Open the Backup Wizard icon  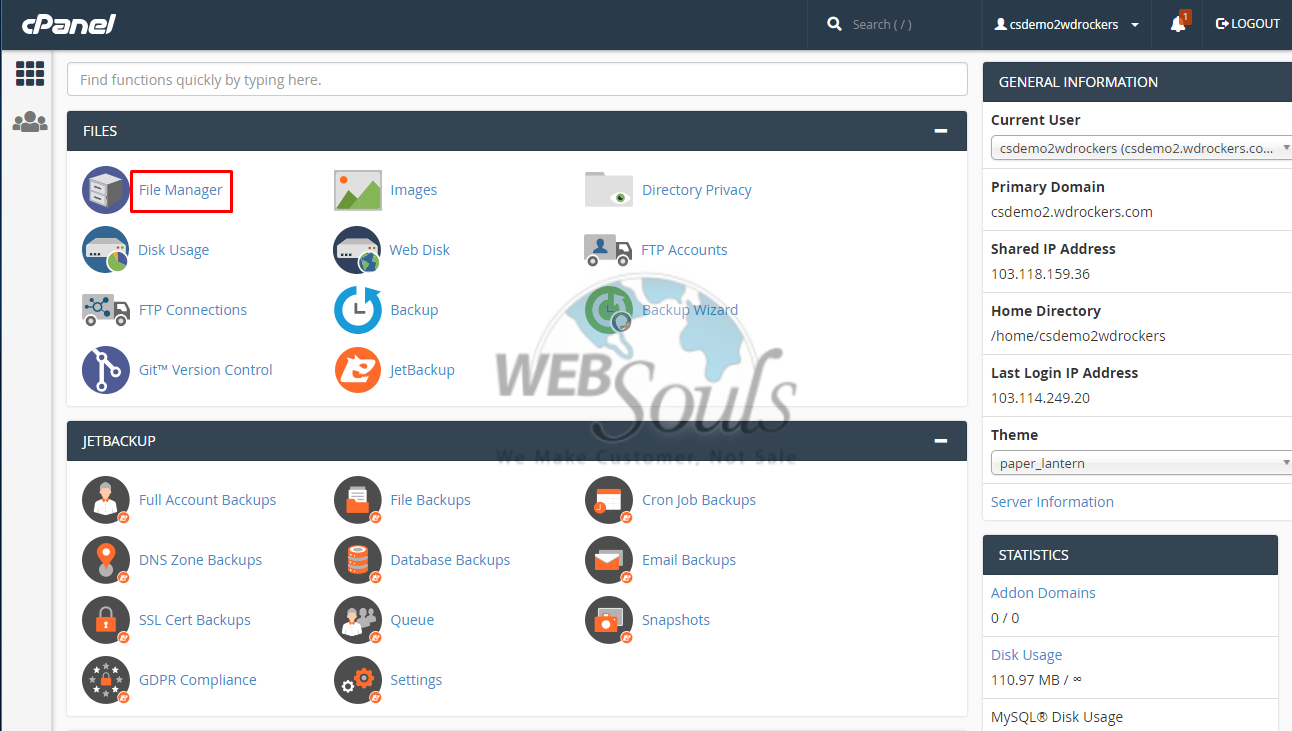pos(609,310)
